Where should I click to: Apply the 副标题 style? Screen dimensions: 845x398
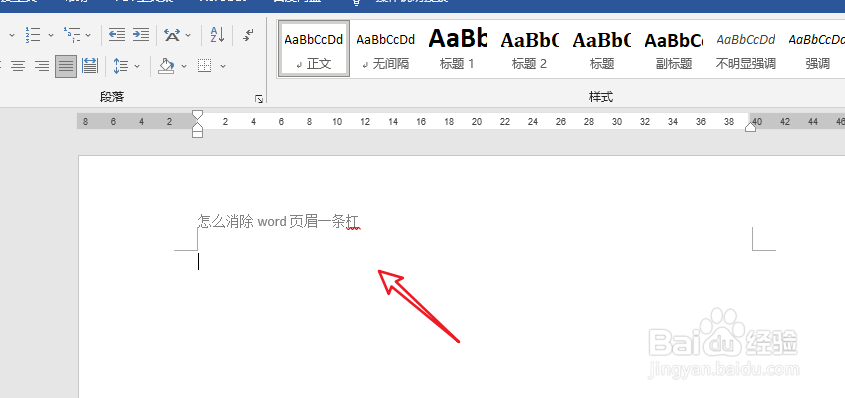pos(674,49)
